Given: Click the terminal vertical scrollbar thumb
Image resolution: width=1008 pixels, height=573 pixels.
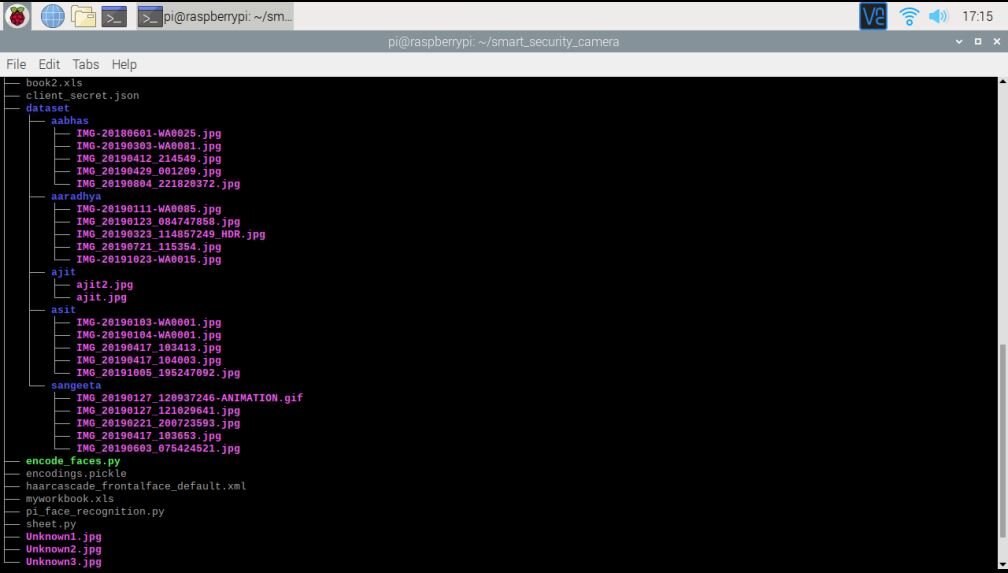Looking at the screenshot, I should coord(1002,441).
